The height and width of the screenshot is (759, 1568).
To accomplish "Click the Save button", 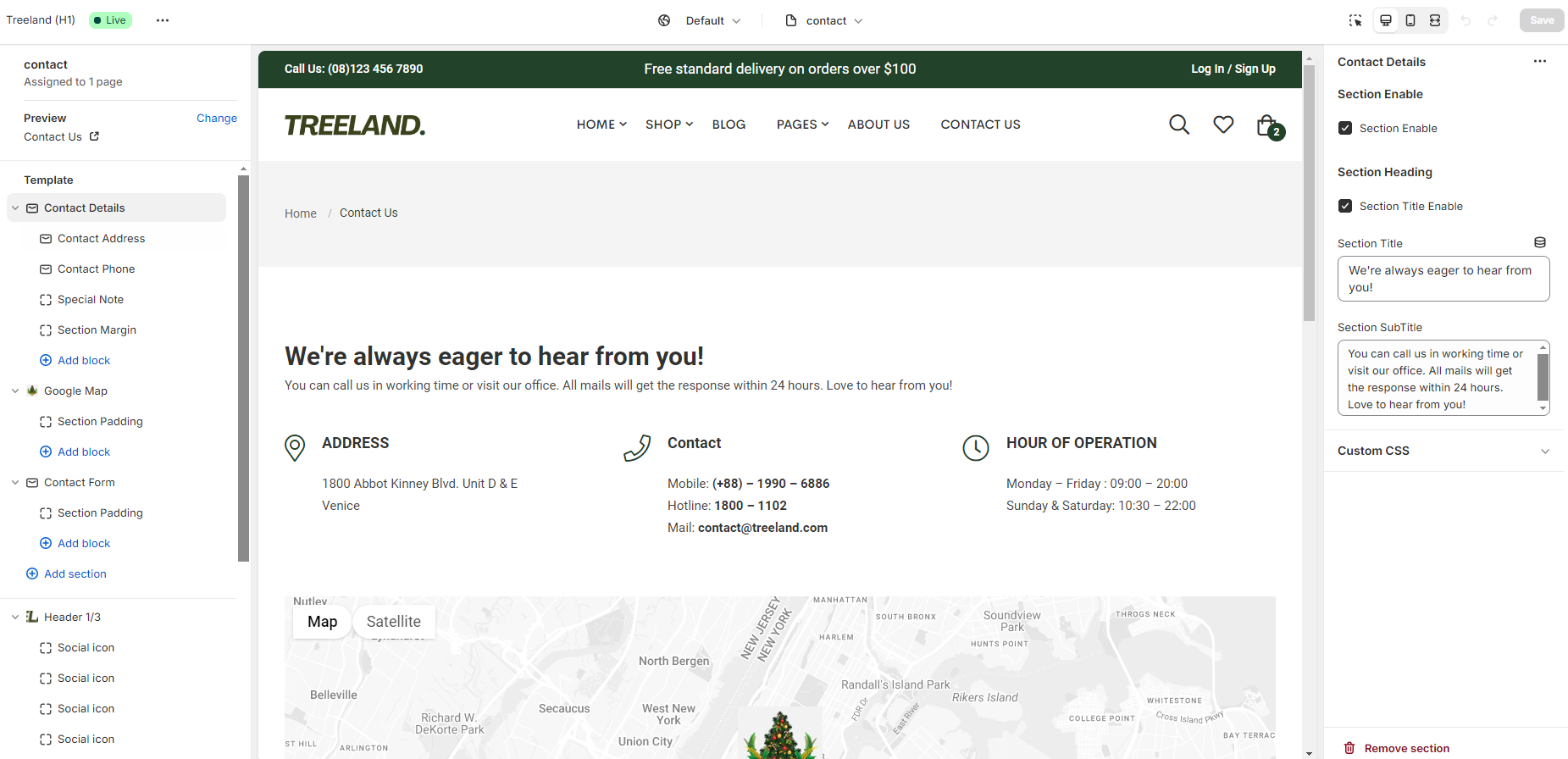I will 1542,20.
